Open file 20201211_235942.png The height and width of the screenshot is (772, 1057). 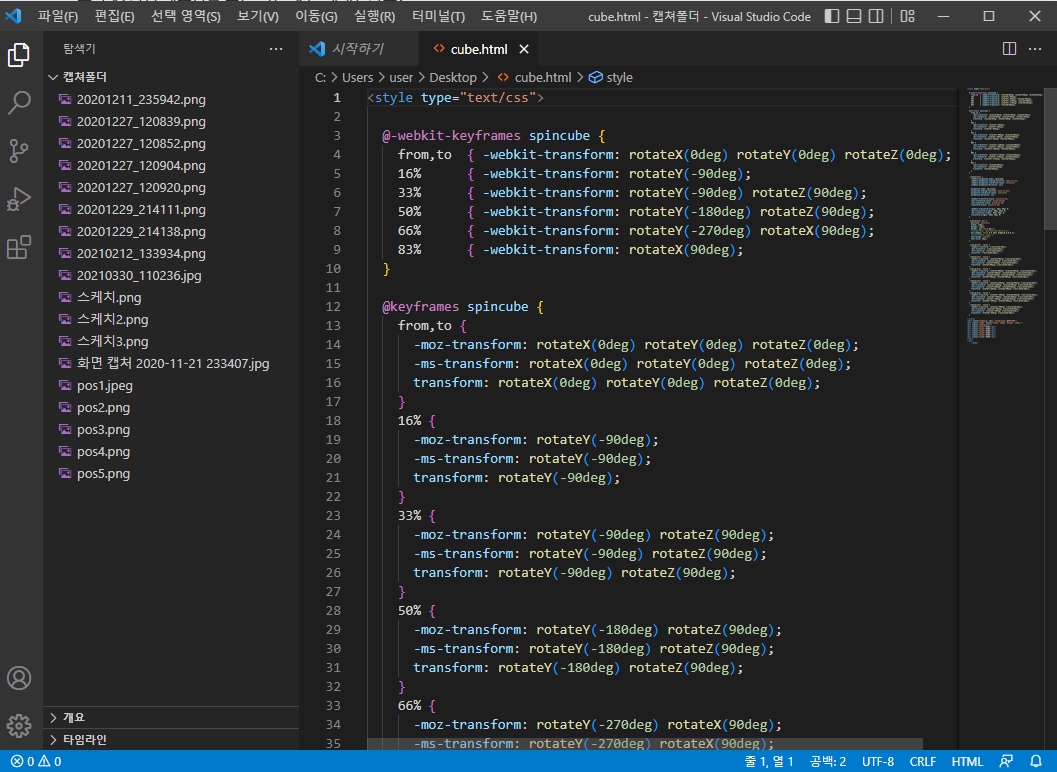pyautogui.click(x=171, y=99)
